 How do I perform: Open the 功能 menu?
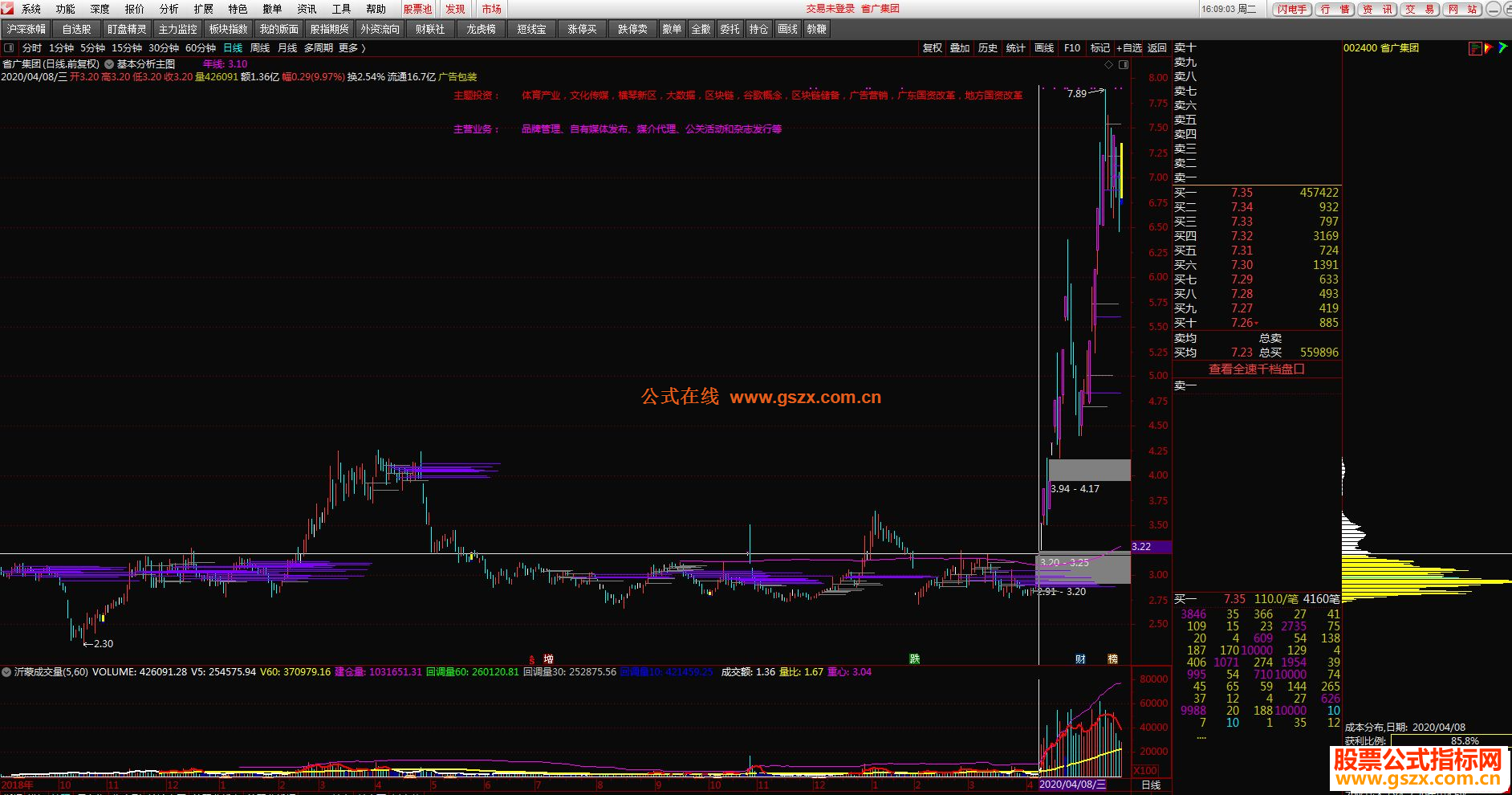click(x=66, y=9)
